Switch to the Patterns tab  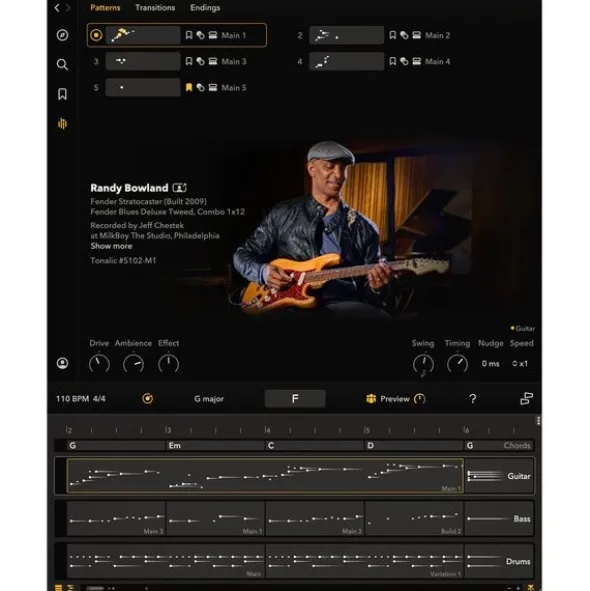coord(105,8)
